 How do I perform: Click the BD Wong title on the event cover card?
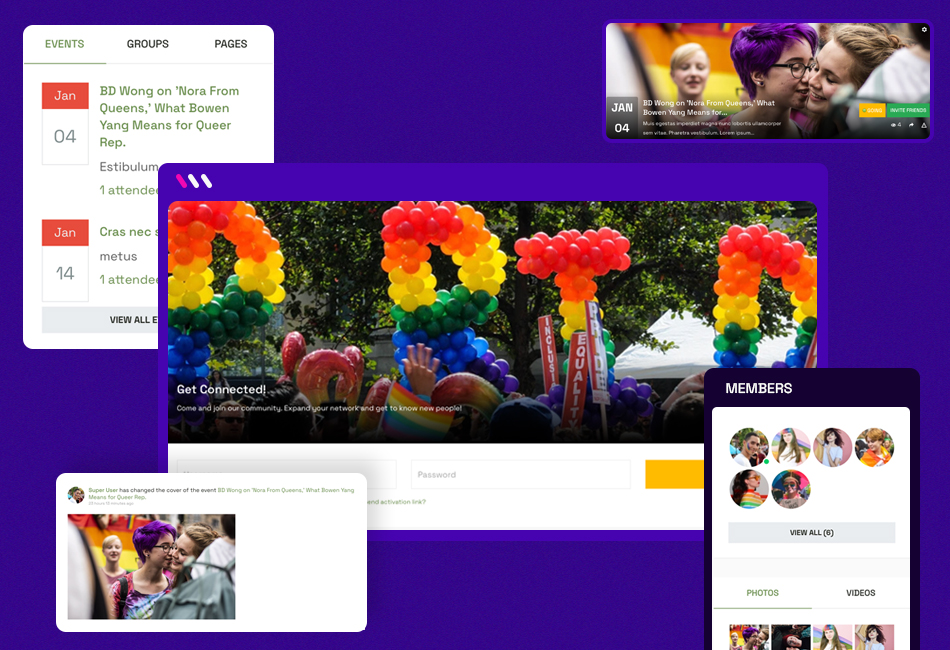coord(709,107)
